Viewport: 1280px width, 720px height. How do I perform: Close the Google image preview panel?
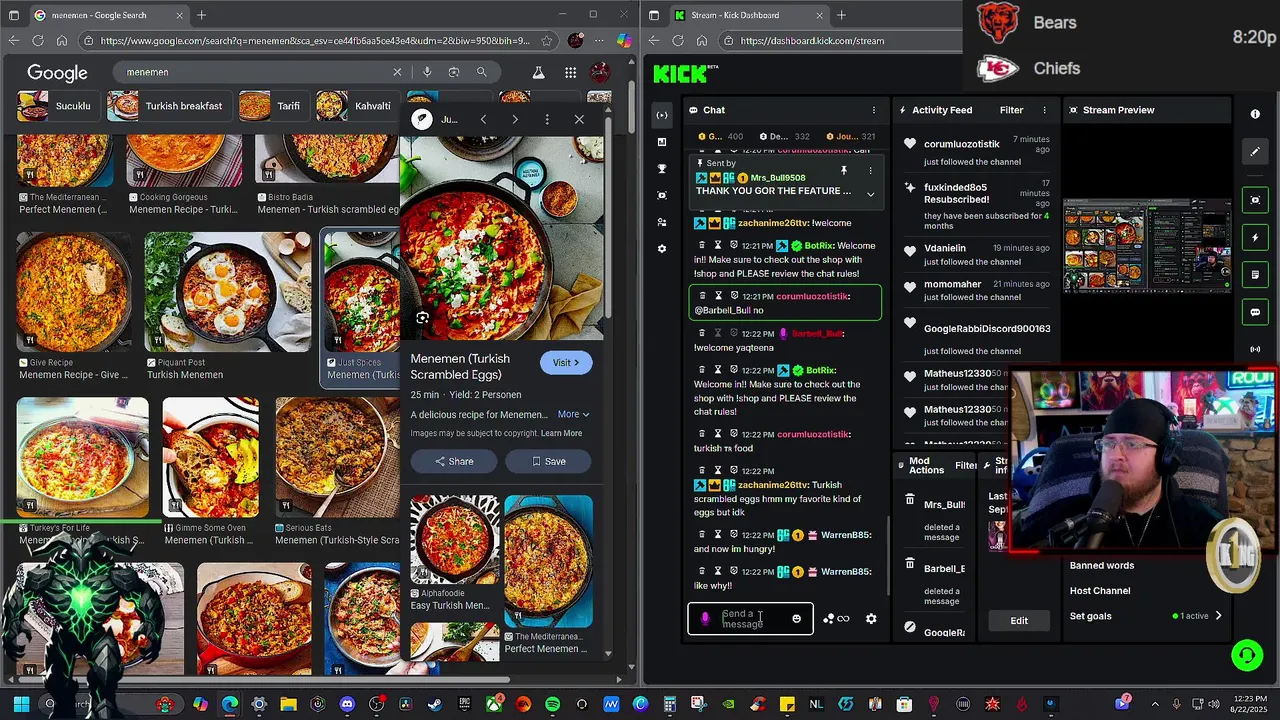(x=579, y=119)
